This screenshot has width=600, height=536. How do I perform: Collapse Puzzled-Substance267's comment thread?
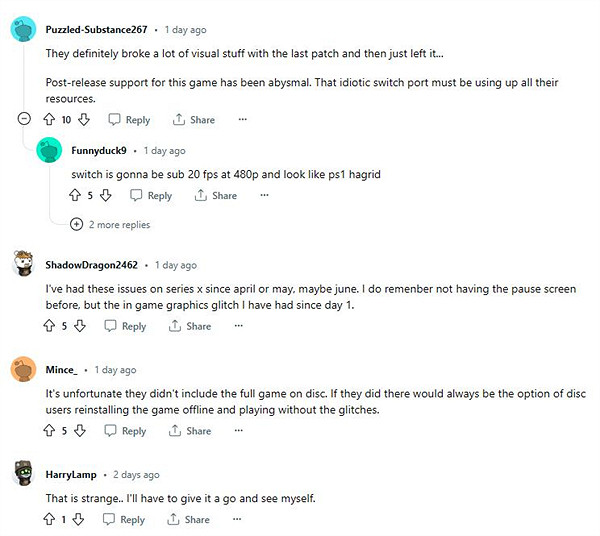tap(24, 120)
